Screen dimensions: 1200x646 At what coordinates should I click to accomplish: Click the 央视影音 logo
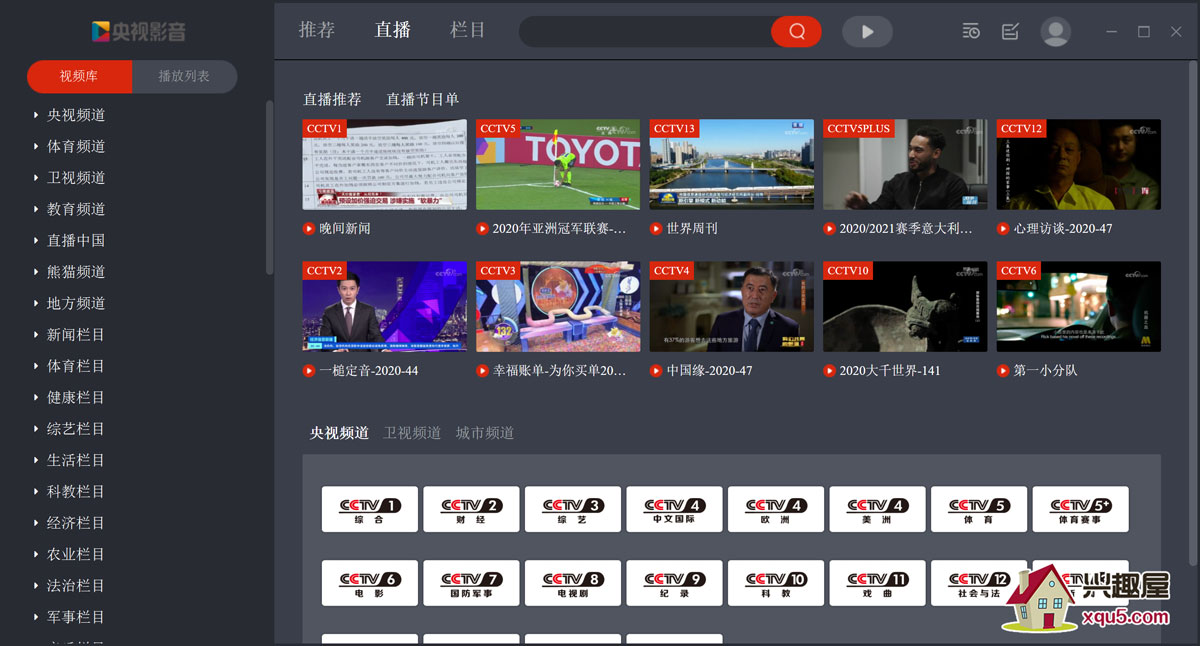coord(138,31)
